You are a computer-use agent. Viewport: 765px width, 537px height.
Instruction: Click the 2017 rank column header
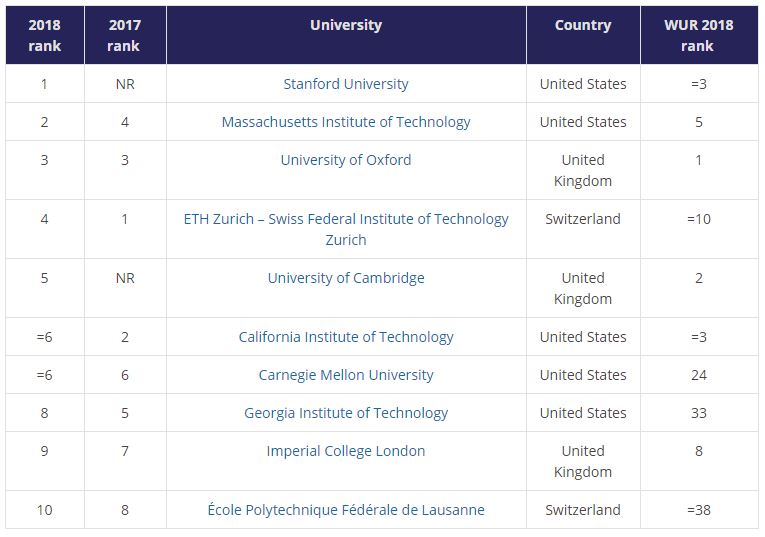tap(125, 35)
